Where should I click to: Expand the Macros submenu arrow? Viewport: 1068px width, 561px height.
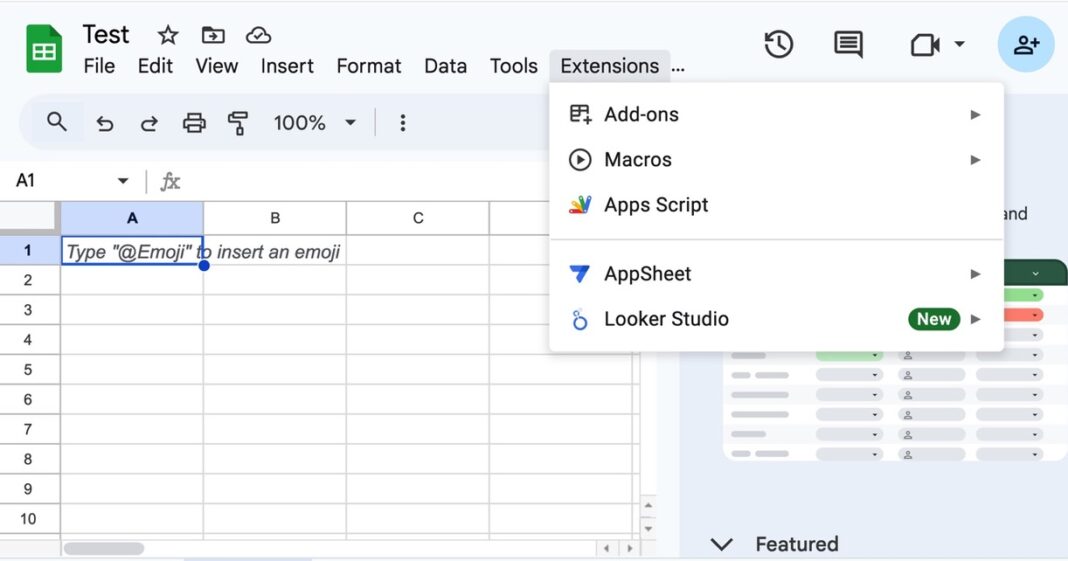(975, 160)
